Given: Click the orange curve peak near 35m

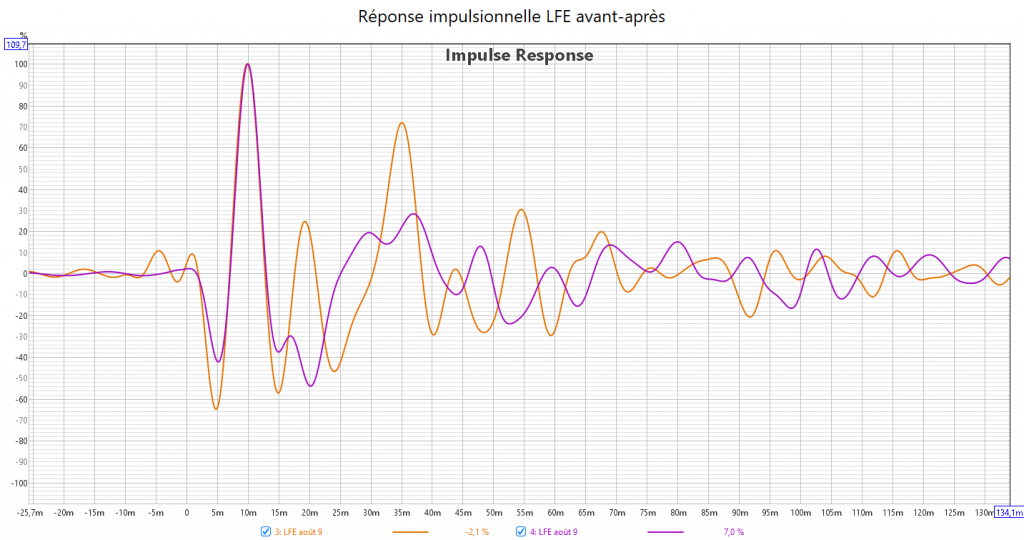Looking at the screenshot, I should point(401,123).
